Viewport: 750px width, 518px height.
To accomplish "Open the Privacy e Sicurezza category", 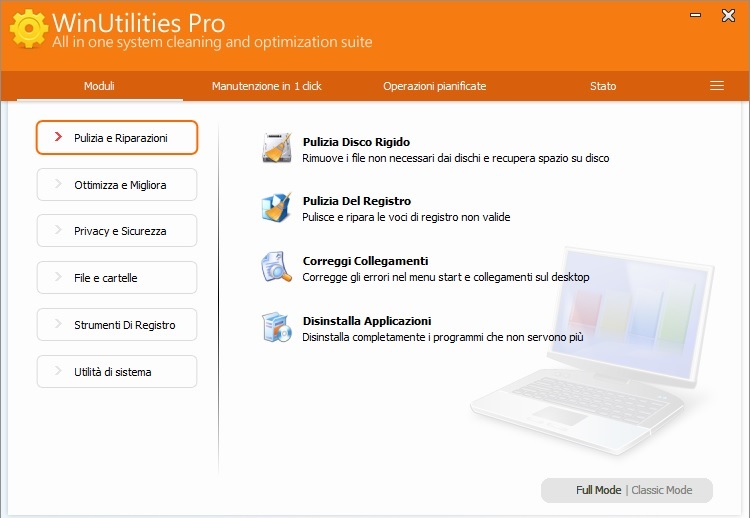I will [117, 231].
